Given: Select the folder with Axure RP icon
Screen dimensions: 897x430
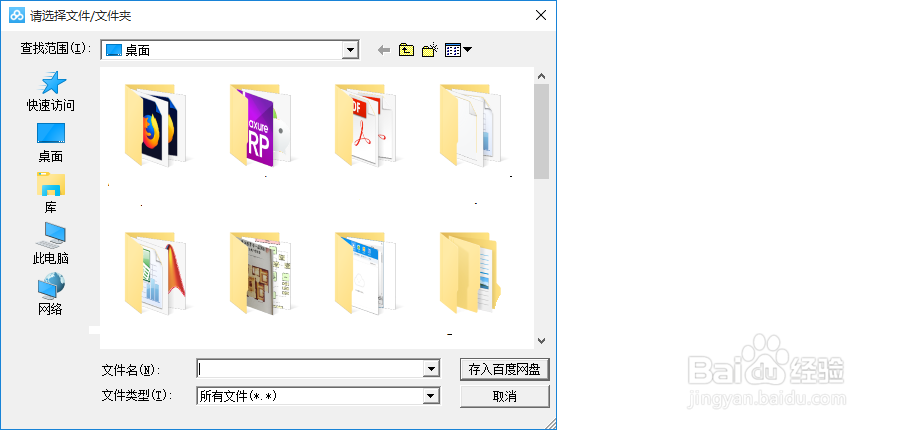Looking at the screenshot, I should click(x=261, y=125).
